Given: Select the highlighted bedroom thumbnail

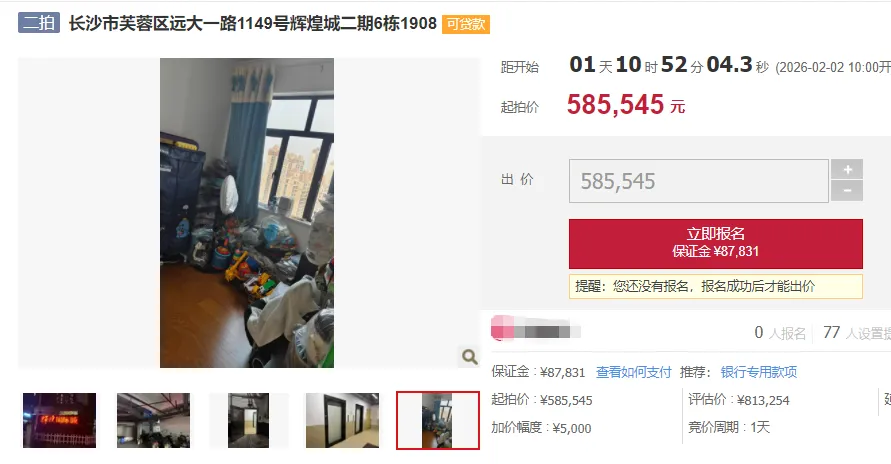Looking at the screenshot, I should [438, 420].
